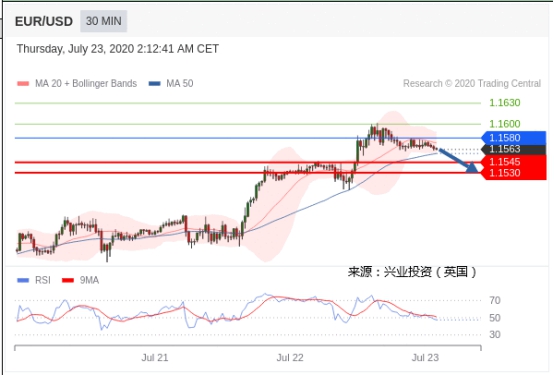Click the red 1.1530 support price tag
This screenshot has width=554, height=376.
[514, 173]
